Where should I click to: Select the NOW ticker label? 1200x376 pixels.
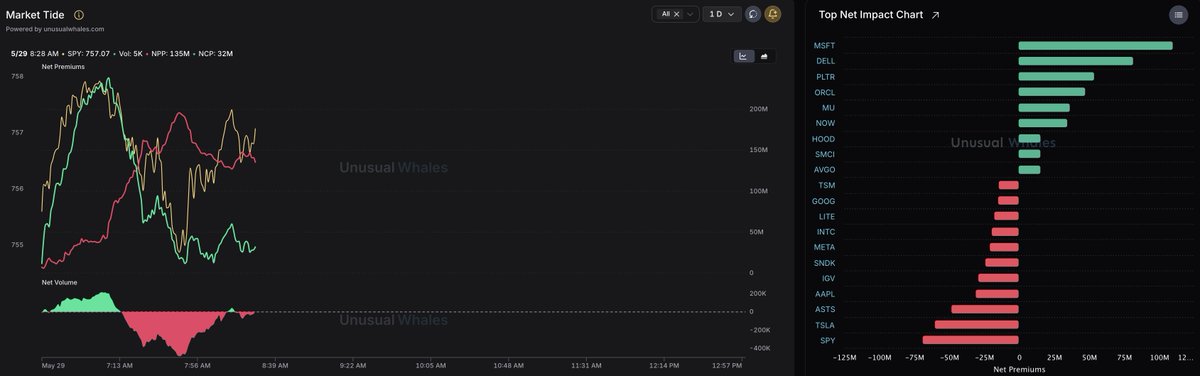[x=826, y=123]
